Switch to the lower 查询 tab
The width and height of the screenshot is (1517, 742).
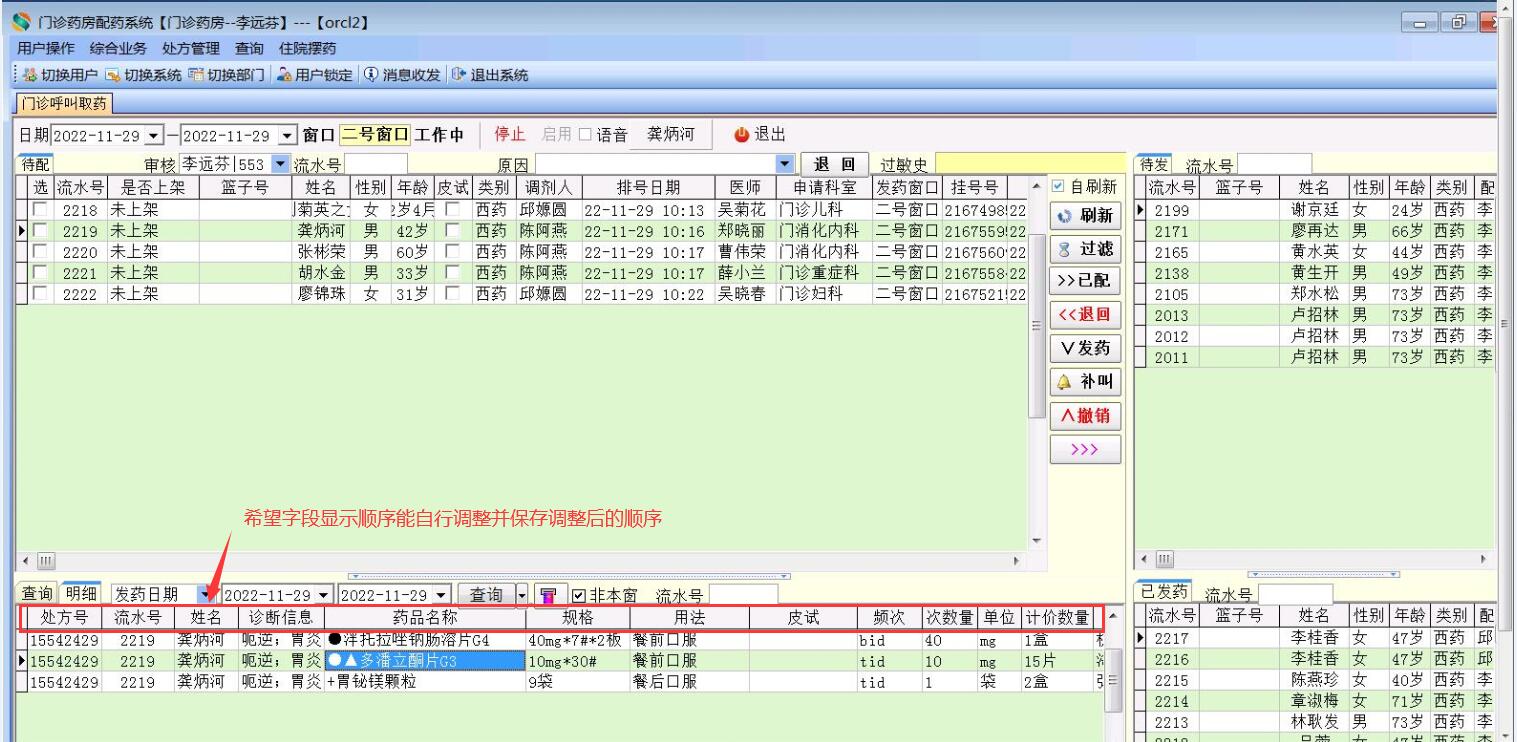38,594
